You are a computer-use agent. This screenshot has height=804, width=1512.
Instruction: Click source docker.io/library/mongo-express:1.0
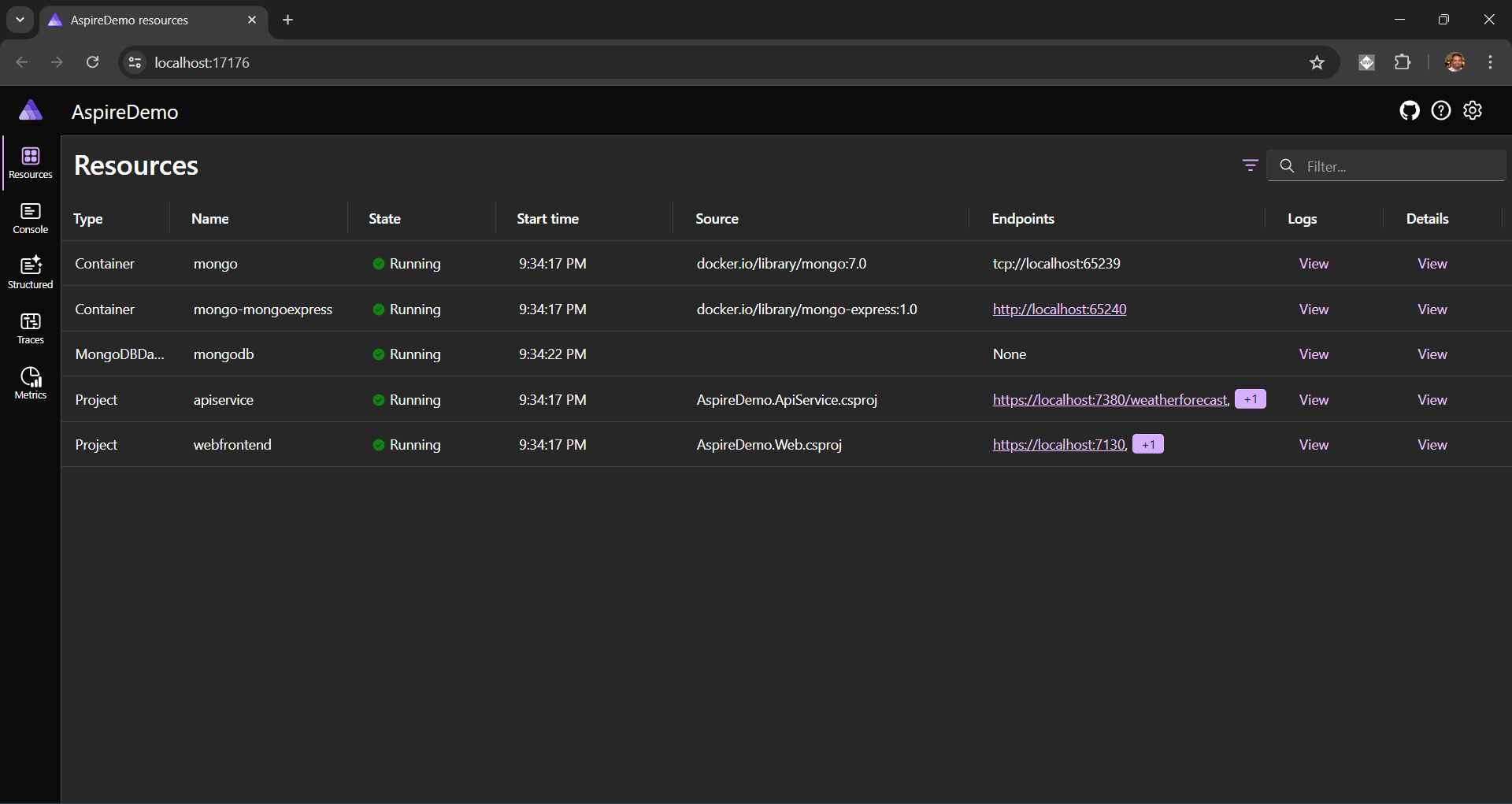tap(806, 309)
